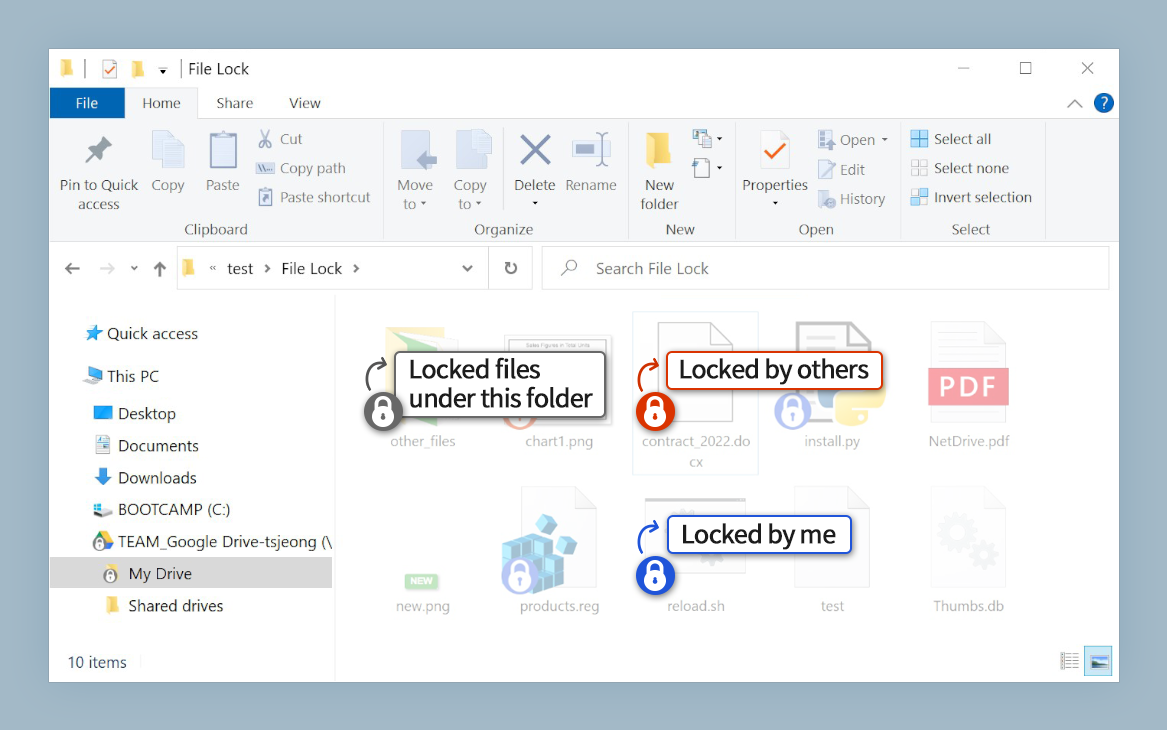Switch to the View ribbon tab
This screenshot has width=1167, height=730.
(305, 103)
